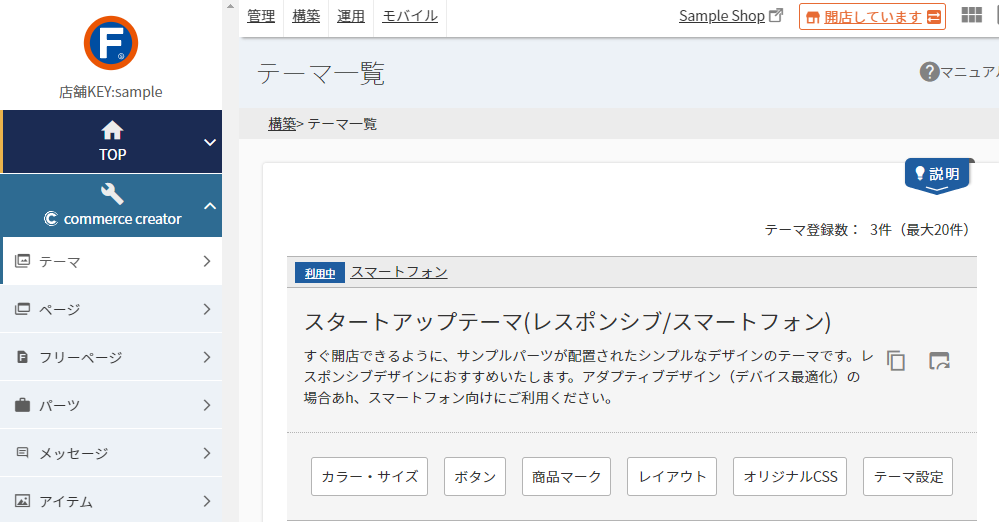Click the スマートフォン link
This screenshot has height=522, width=999.
coord(399,272)
